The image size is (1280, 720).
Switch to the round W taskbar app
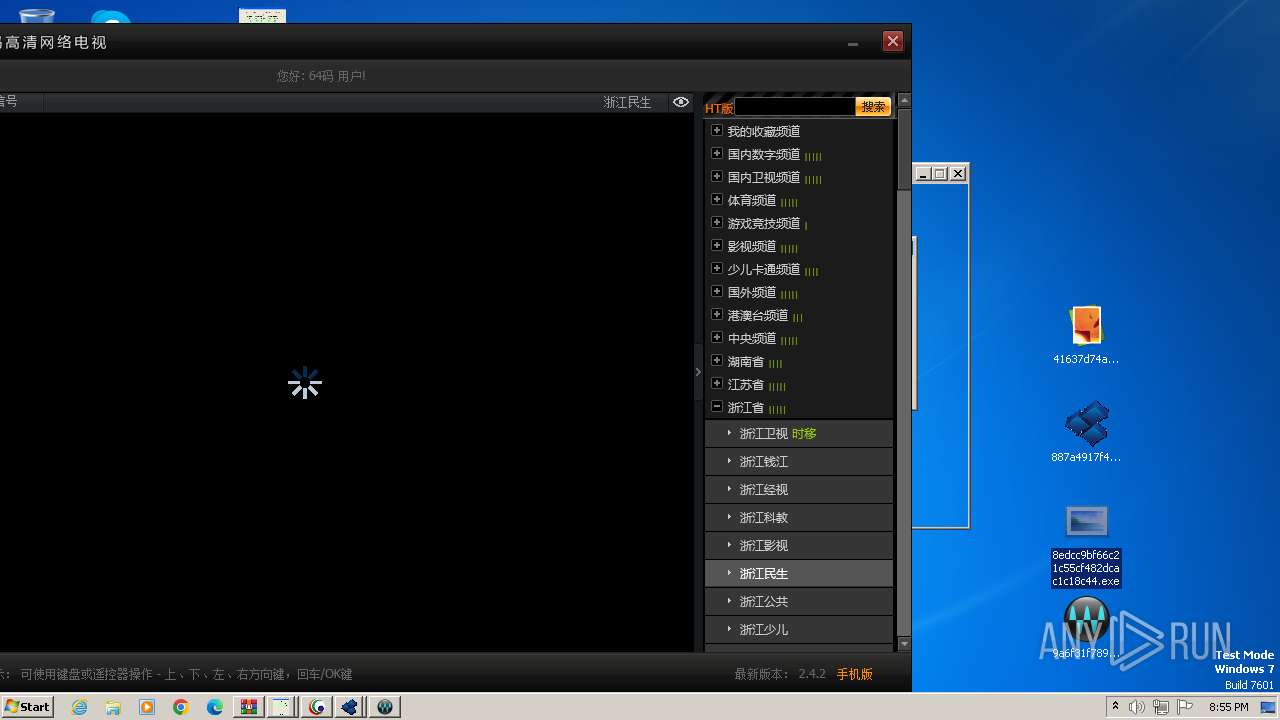point(385,707)
